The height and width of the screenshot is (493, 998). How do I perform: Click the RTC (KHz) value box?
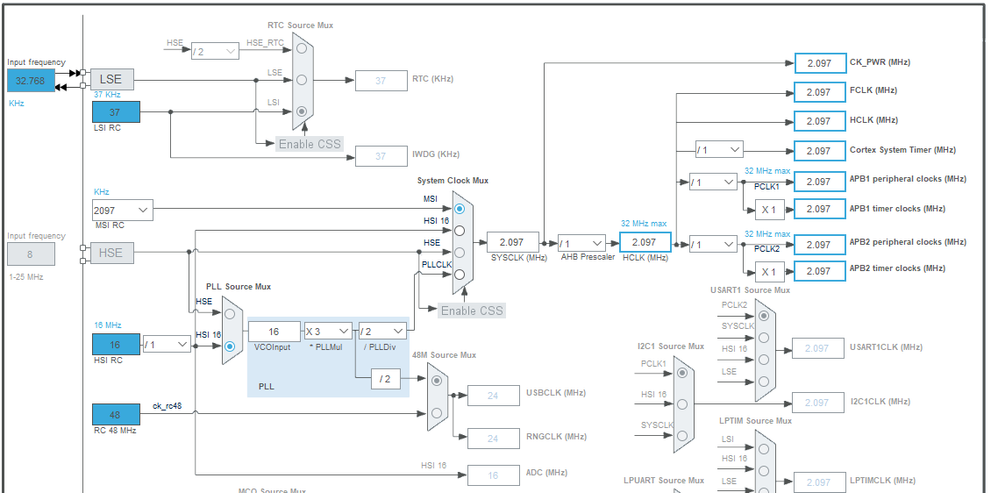(381, 81)
